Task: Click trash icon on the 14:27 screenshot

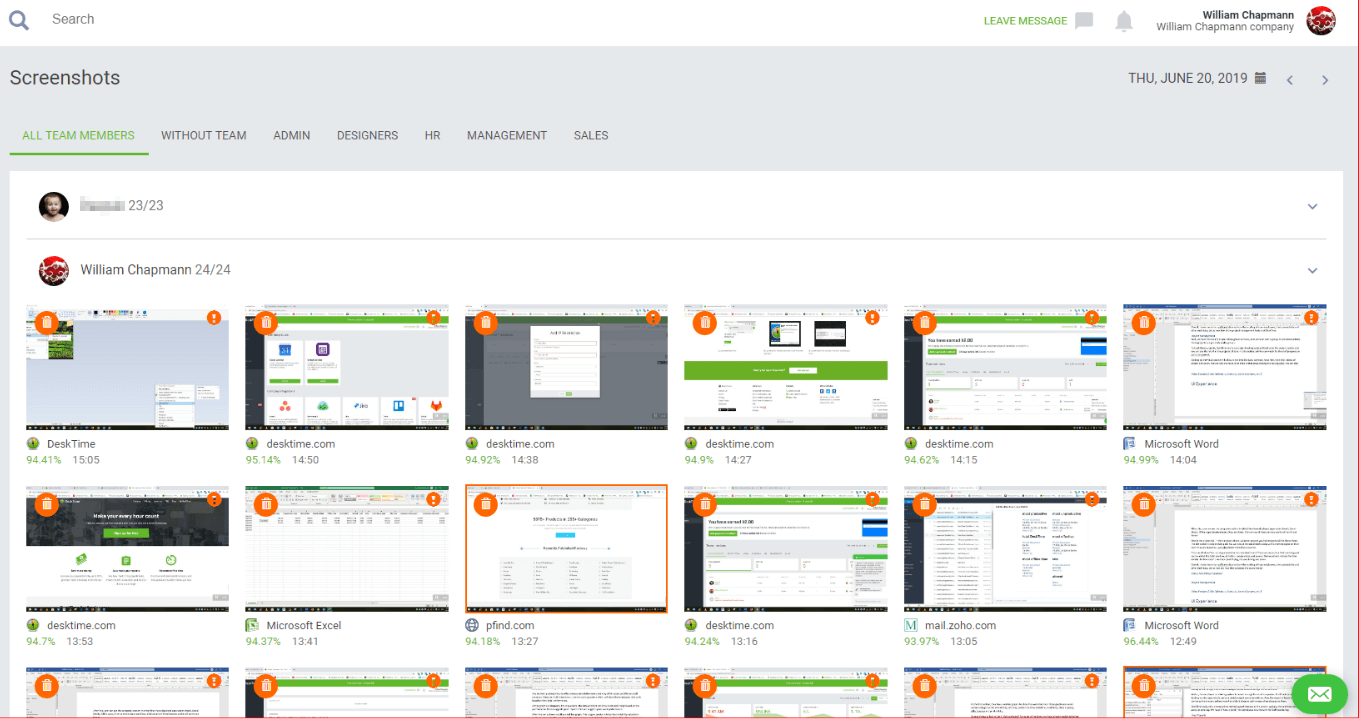Action: (x=705, y=322)
